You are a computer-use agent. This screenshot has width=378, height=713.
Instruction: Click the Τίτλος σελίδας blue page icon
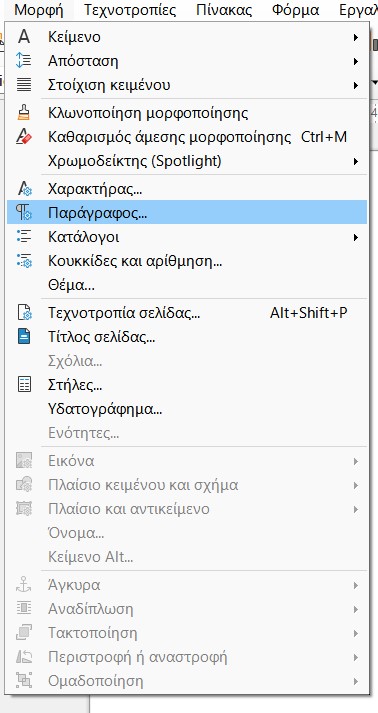point(24,337)
